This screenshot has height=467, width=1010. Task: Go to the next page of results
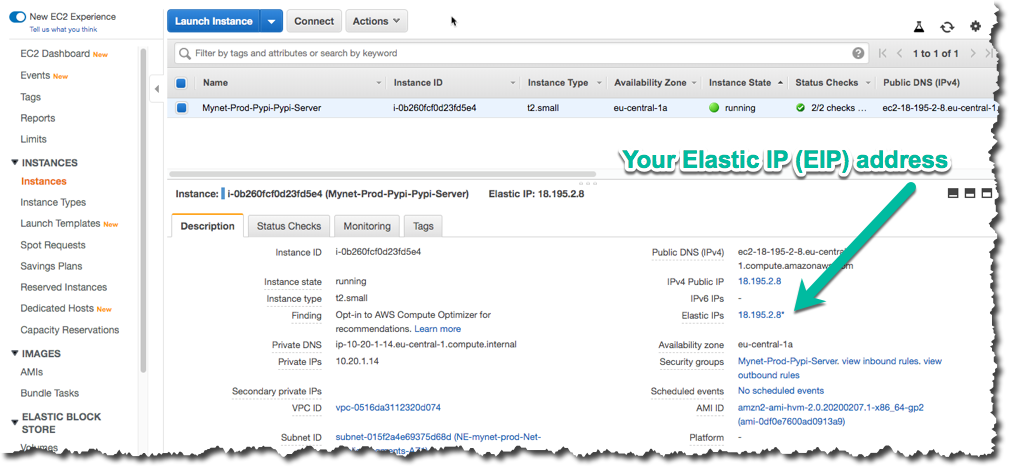point(973,53)
